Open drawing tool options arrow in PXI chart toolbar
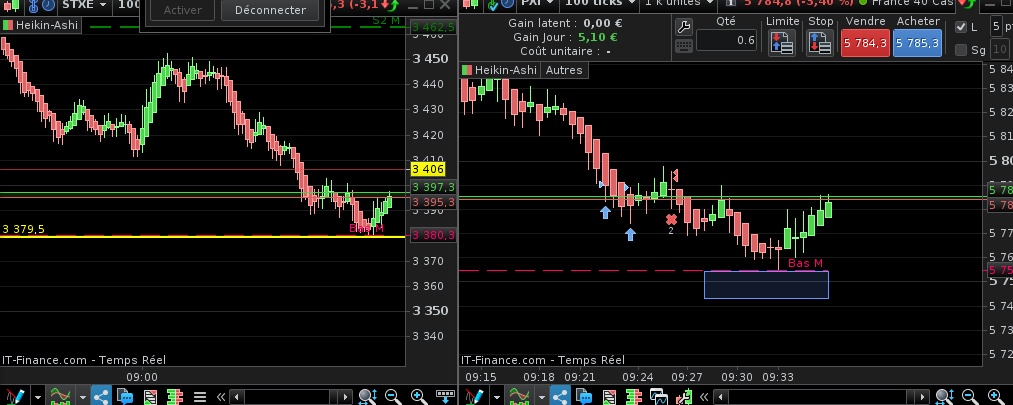Image resolution: width=1013 pixels, height=405 pixels. pos(496,397)
